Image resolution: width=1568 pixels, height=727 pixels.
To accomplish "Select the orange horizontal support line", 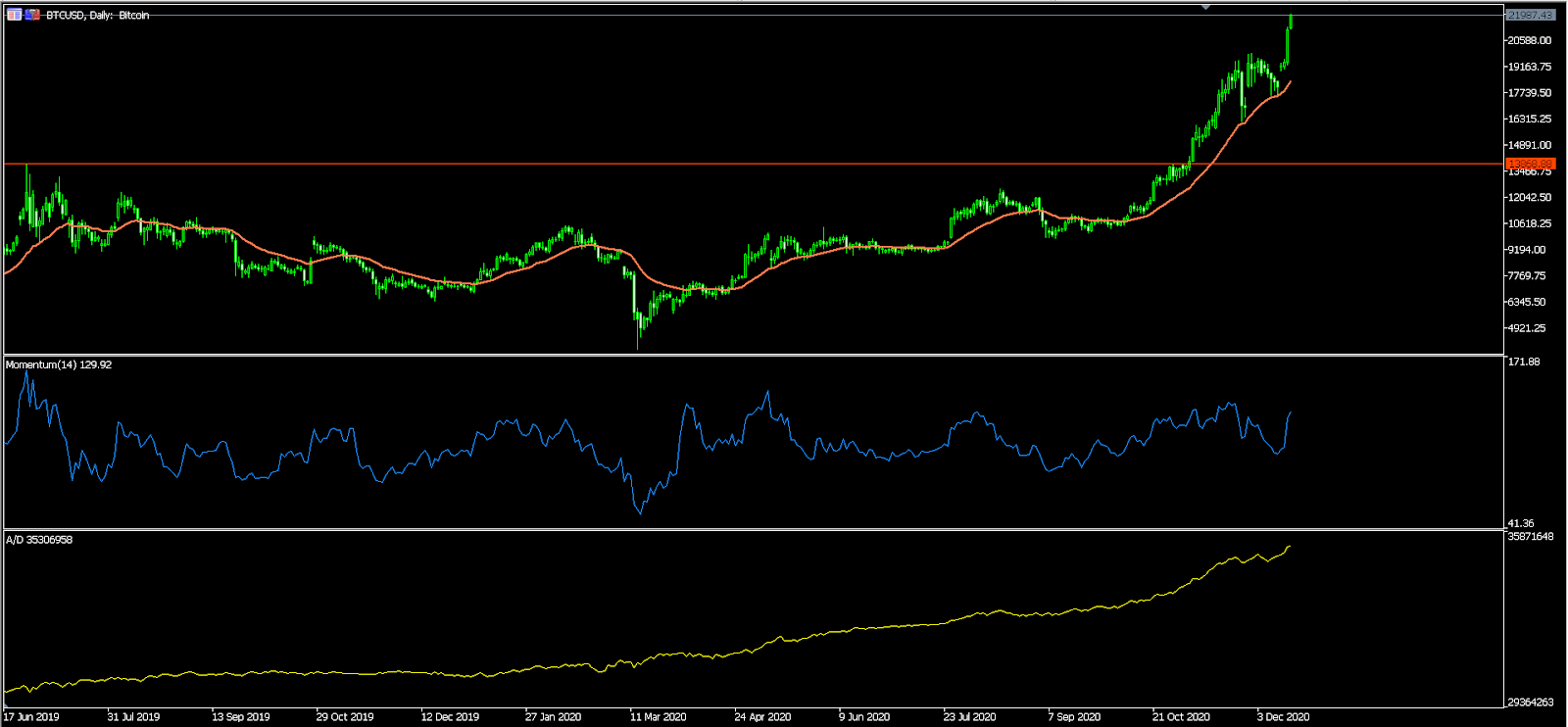I will (x=753, y=164).
